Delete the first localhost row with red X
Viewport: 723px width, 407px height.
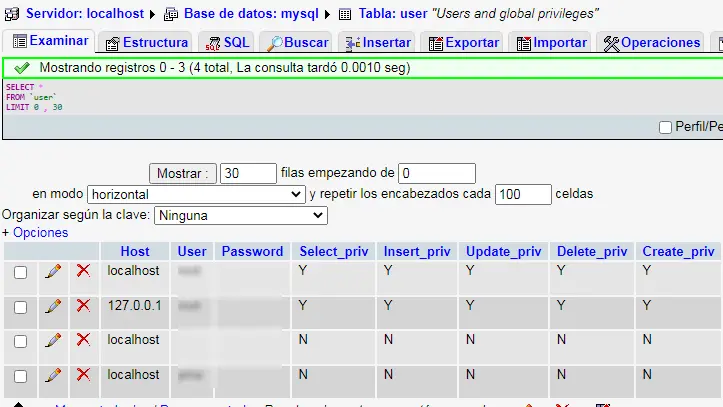pos(83,270)
